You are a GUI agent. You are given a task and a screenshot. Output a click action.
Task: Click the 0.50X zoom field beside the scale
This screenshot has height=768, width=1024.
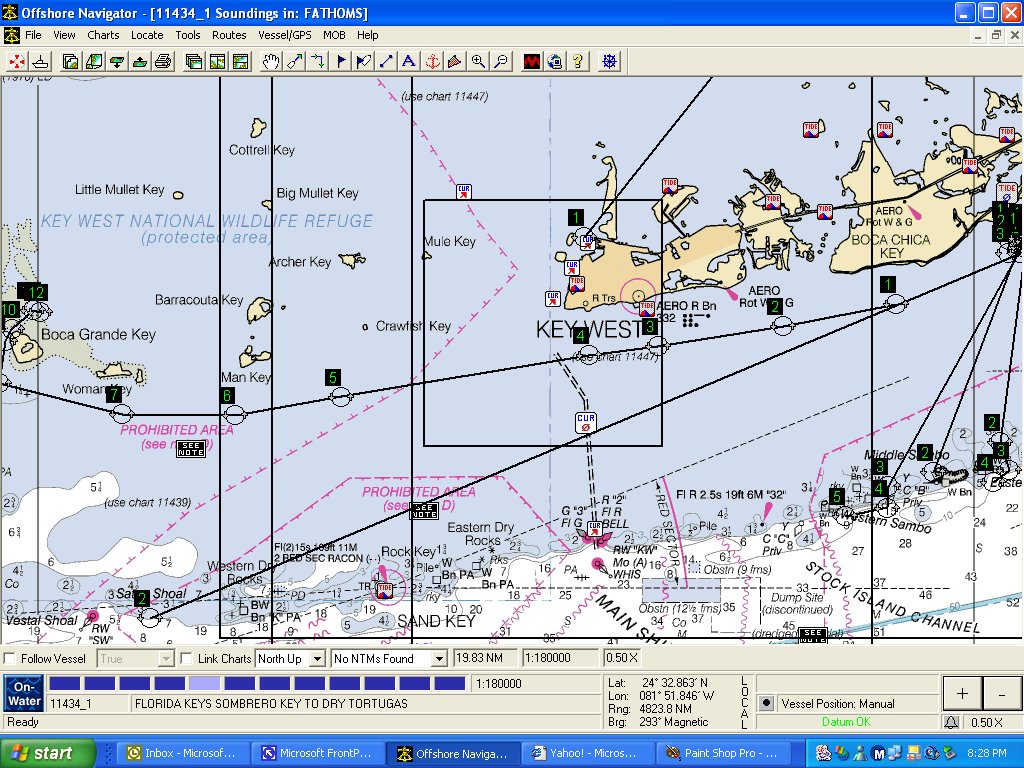(x=623, y=658)
